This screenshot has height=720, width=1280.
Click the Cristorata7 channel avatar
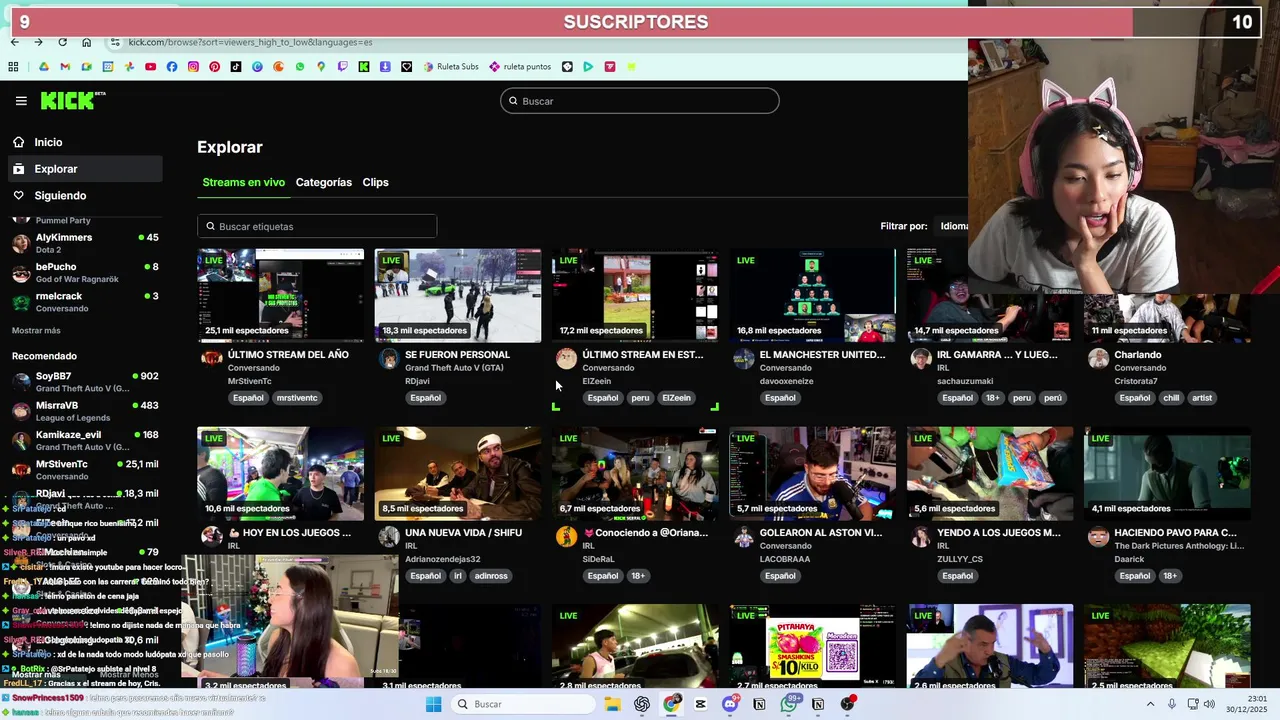click(1098, 359)
